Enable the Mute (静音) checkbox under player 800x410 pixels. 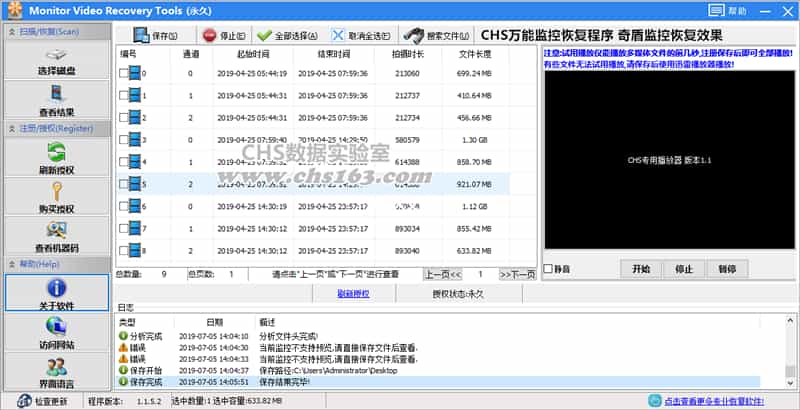click(x=548, y=268)
